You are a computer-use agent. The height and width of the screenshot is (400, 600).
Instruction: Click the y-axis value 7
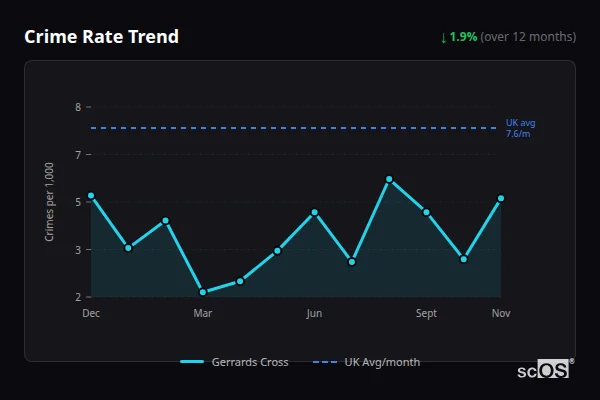[x=78, y=155]
